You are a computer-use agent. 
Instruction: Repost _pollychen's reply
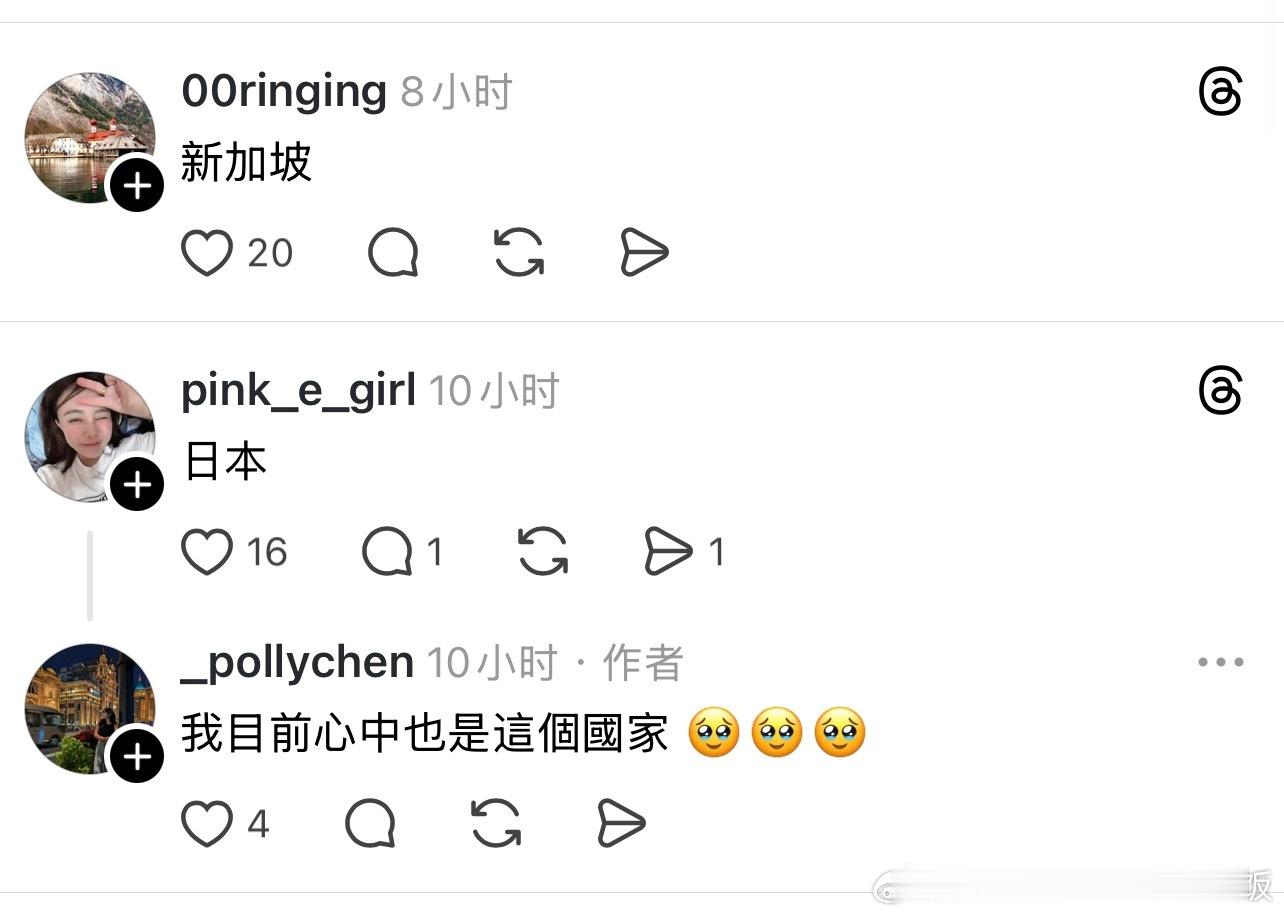(496, 825)
